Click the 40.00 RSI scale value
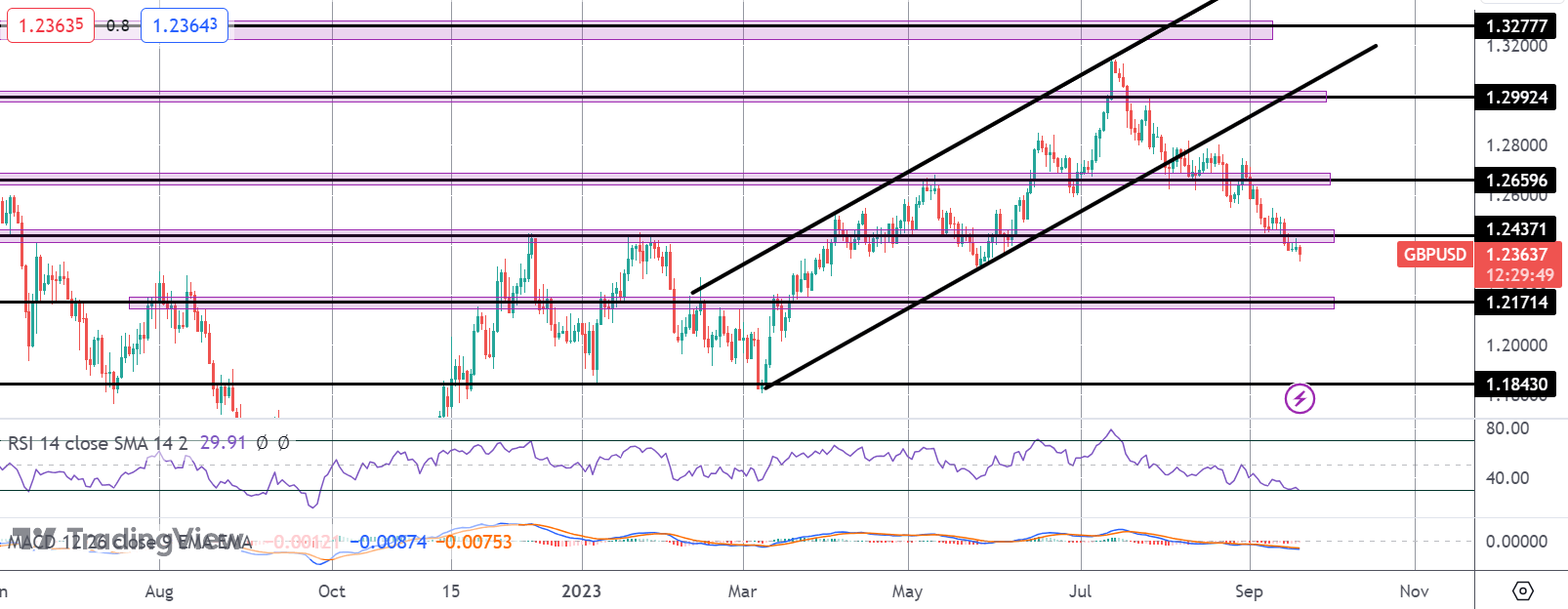 point(1507,478)
